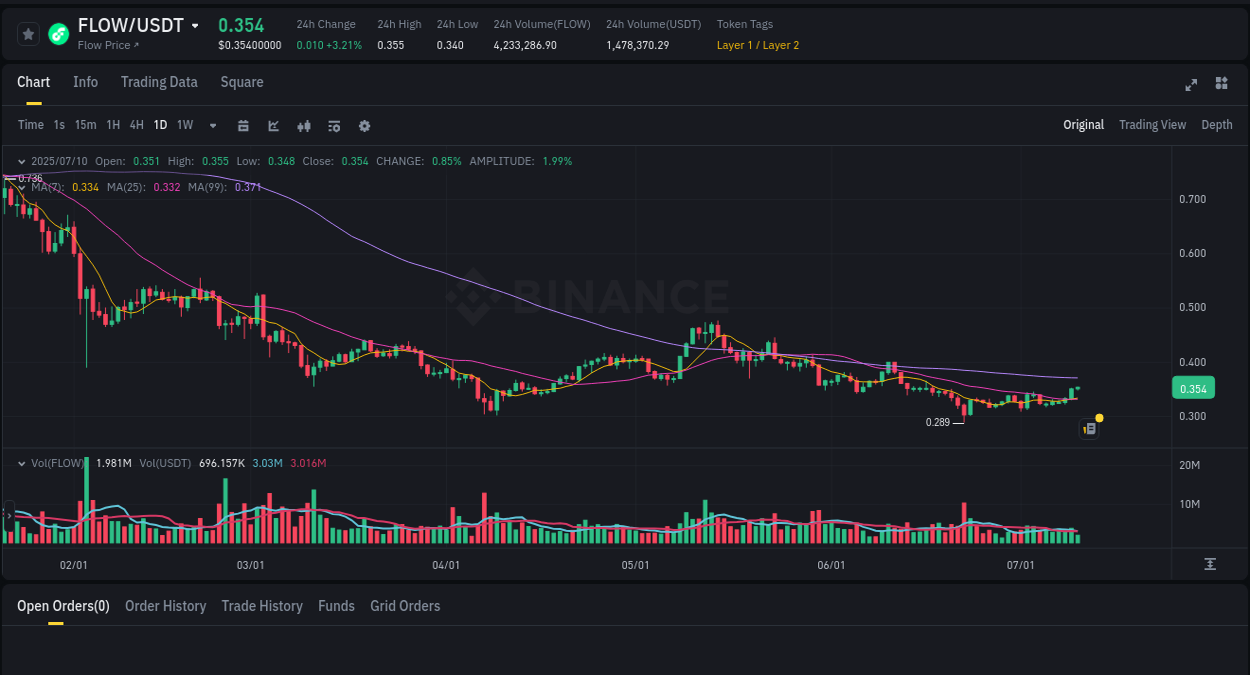Open the extra timeframes dropdown arrow

pos(211,125)
